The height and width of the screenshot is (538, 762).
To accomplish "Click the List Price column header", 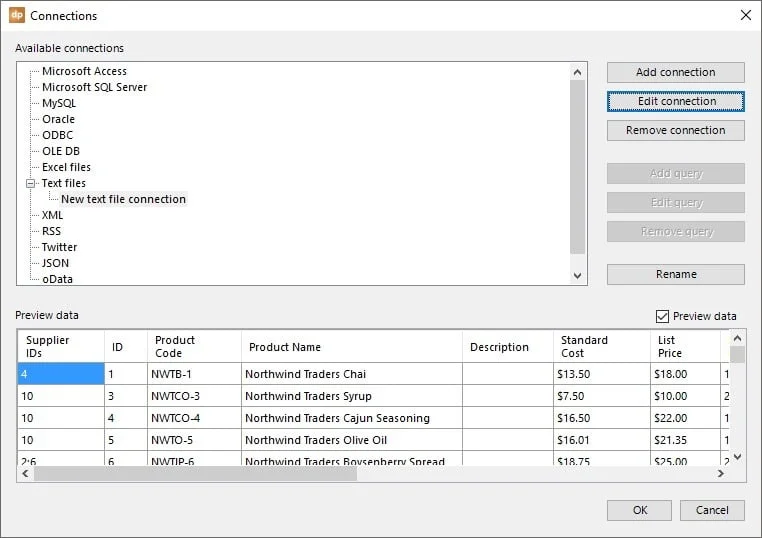I will [x=685, y=347].
